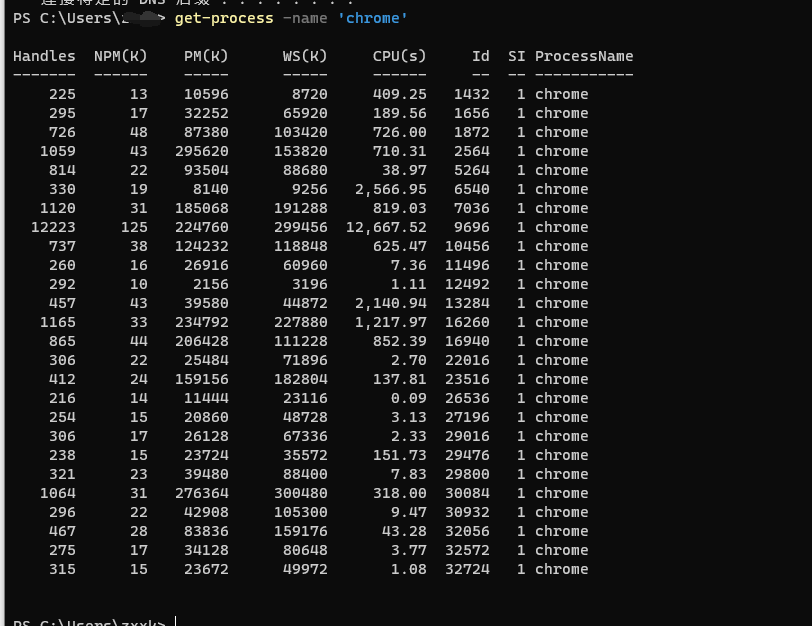Click process Id 6540

[x=471, y=189]
